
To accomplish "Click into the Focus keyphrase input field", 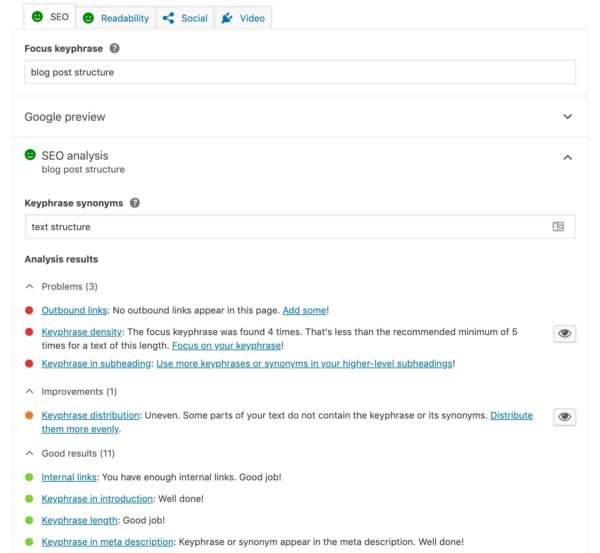I will pos(300,72).
